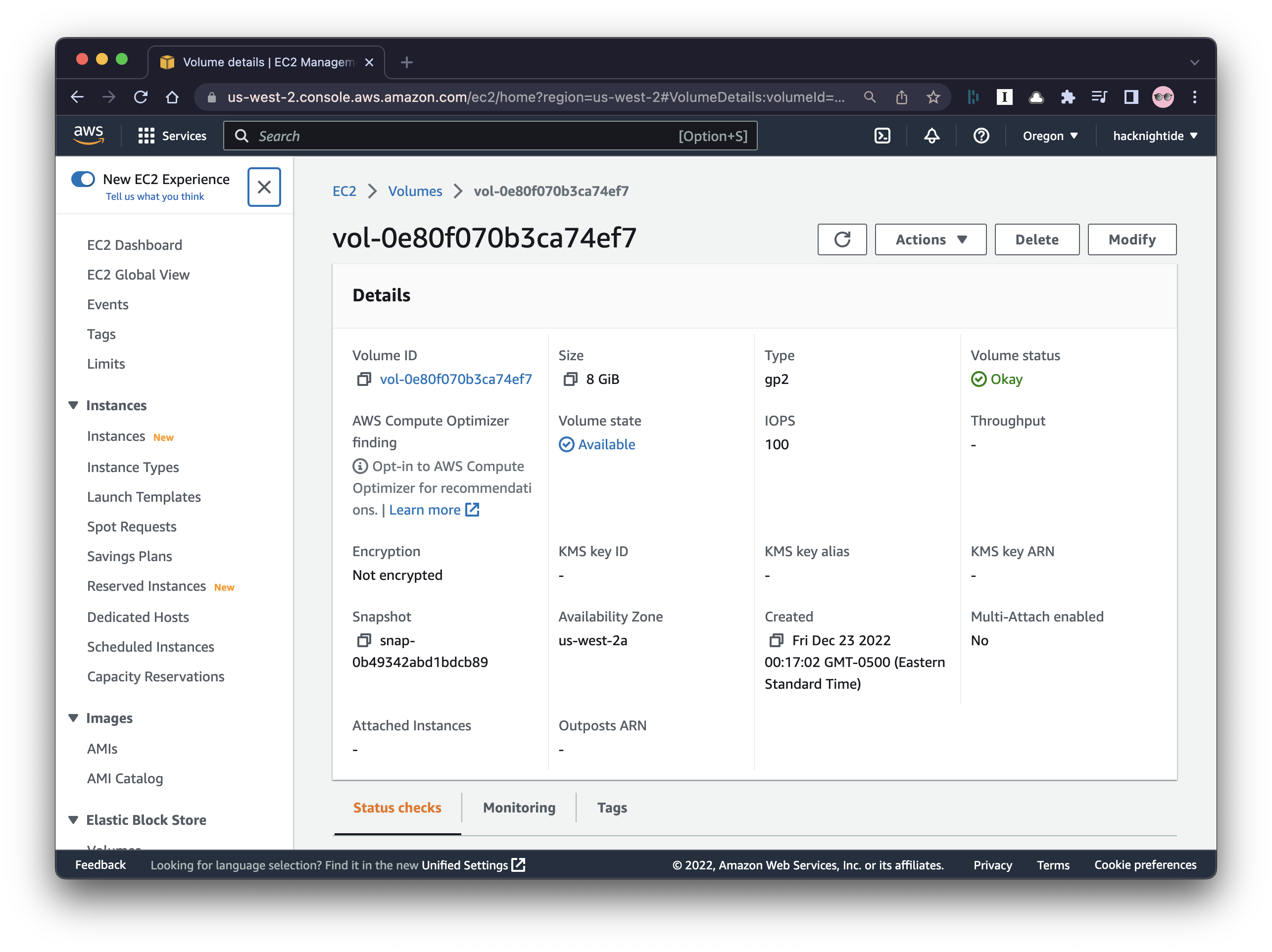Click the notifications bell icon
Viewport: 1272px width, 952px height.
click(x=931, y=136)
